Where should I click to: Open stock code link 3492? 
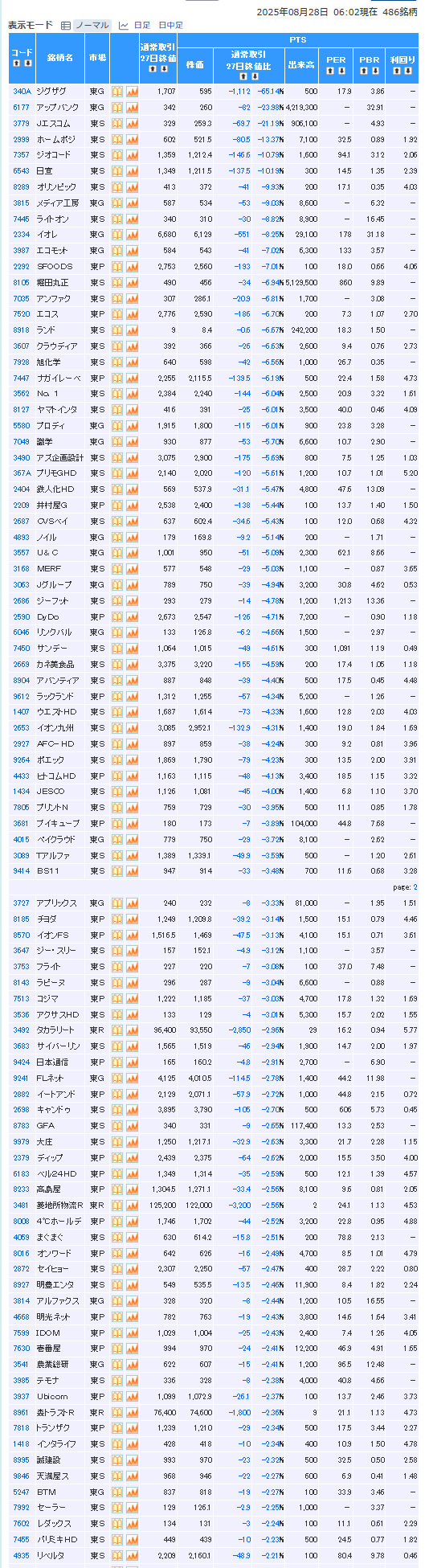(22, 1030)
